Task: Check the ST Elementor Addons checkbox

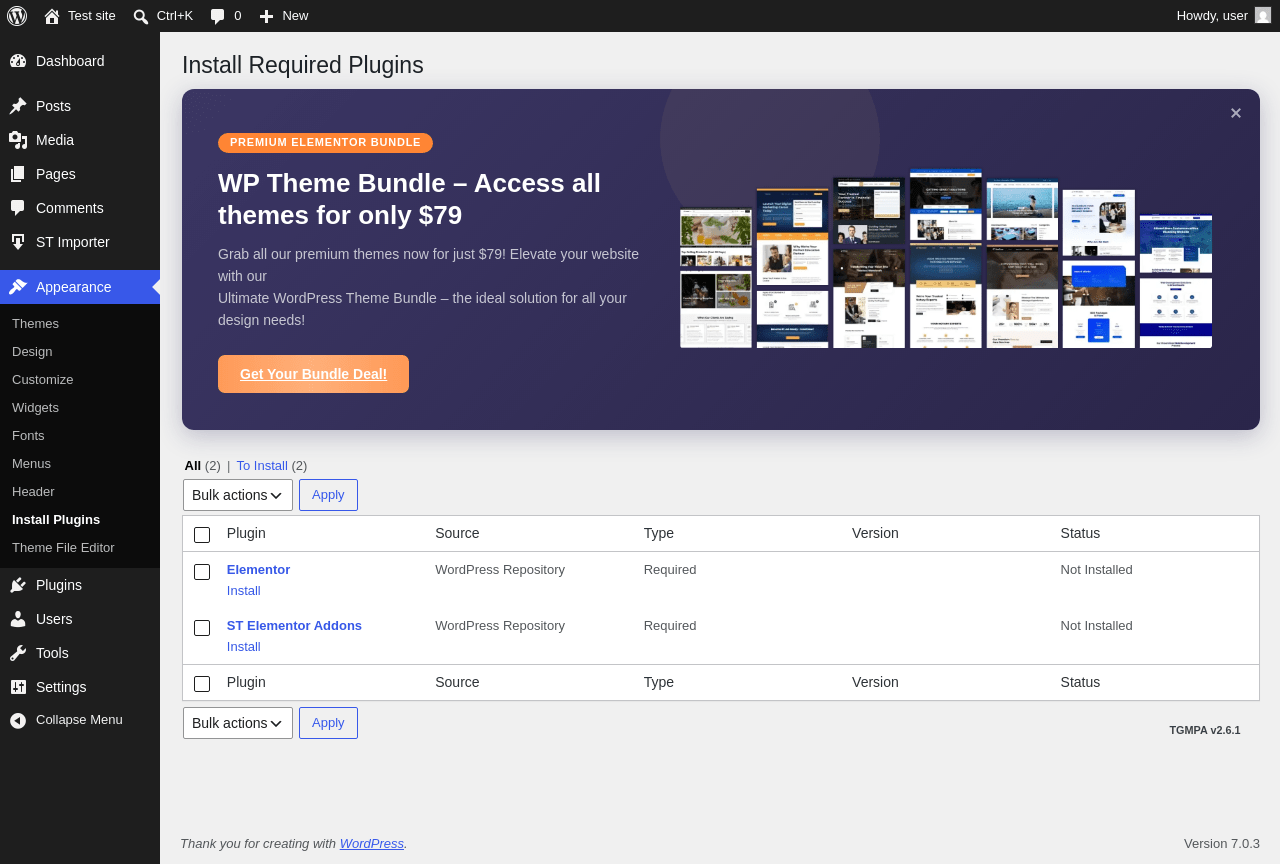Action: point(202,628)
